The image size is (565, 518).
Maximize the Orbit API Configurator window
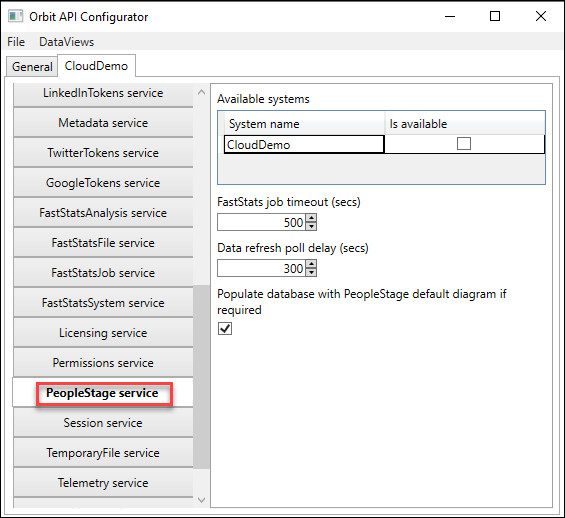(x=495, y=16)
